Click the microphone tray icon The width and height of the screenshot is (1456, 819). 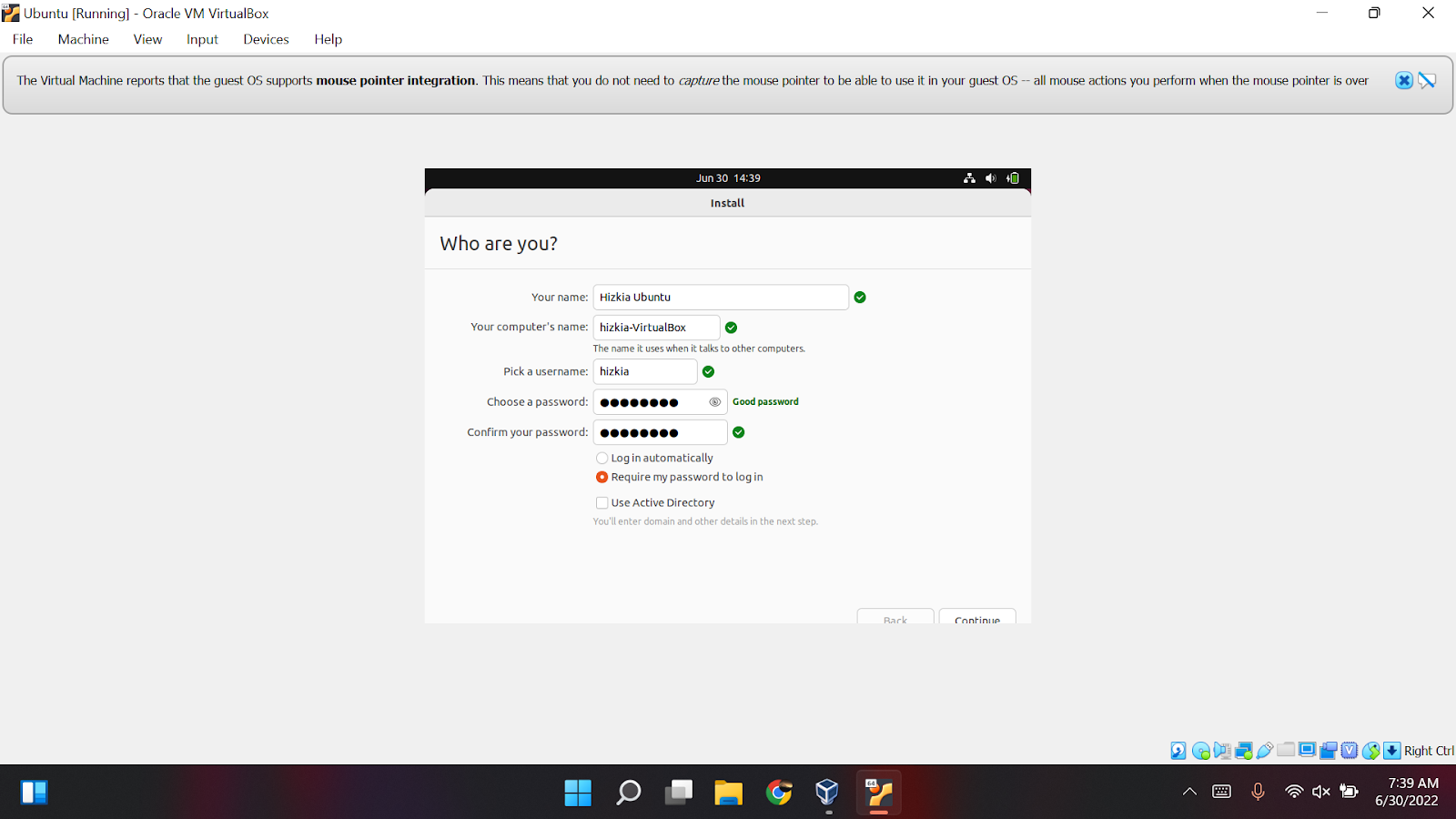[1258, 792]
